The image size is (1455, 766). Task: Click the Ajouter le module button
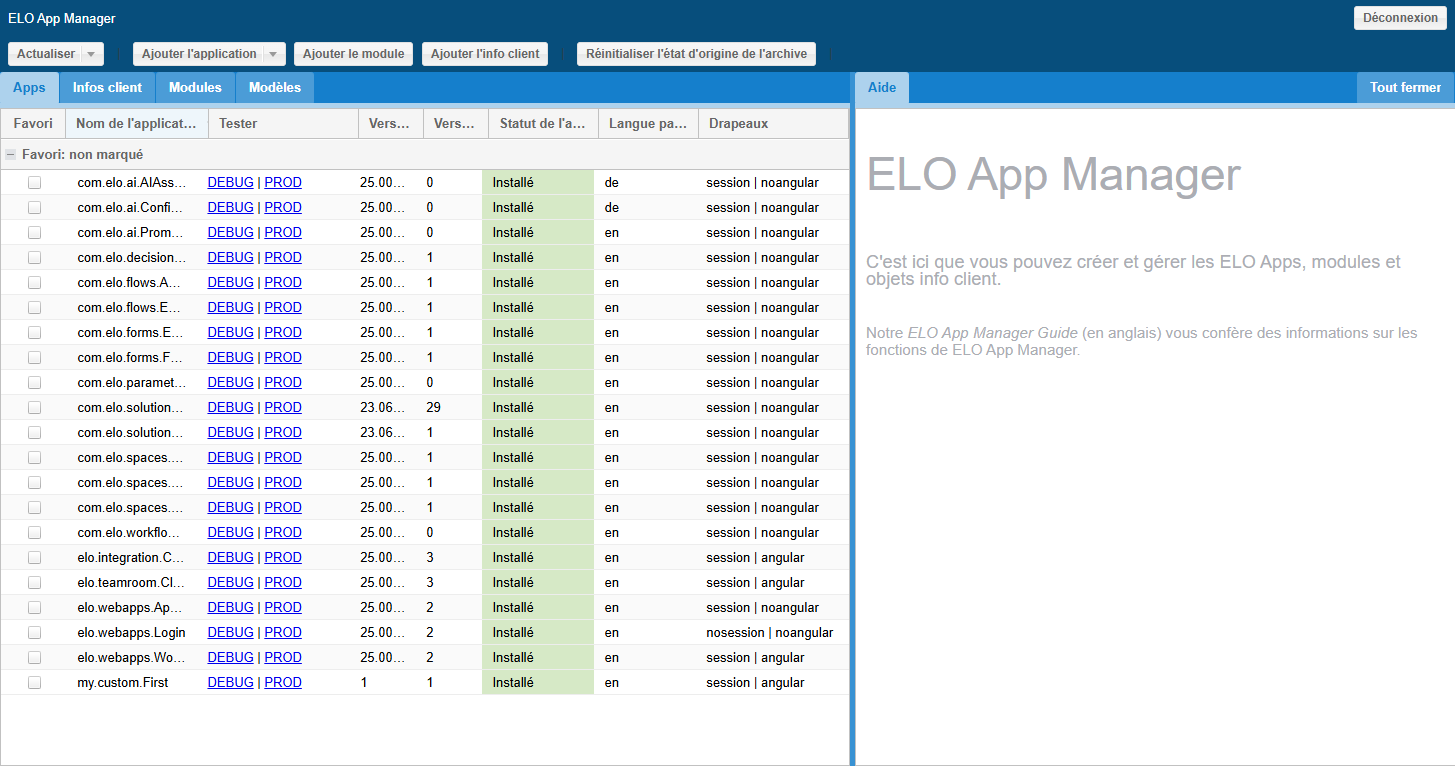[353, 53]
